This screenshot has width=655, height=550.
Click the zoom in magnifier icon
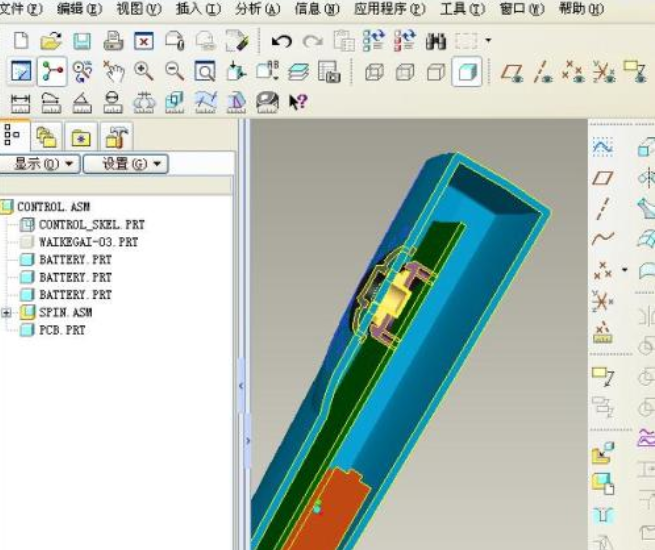(x=143, y=71)
